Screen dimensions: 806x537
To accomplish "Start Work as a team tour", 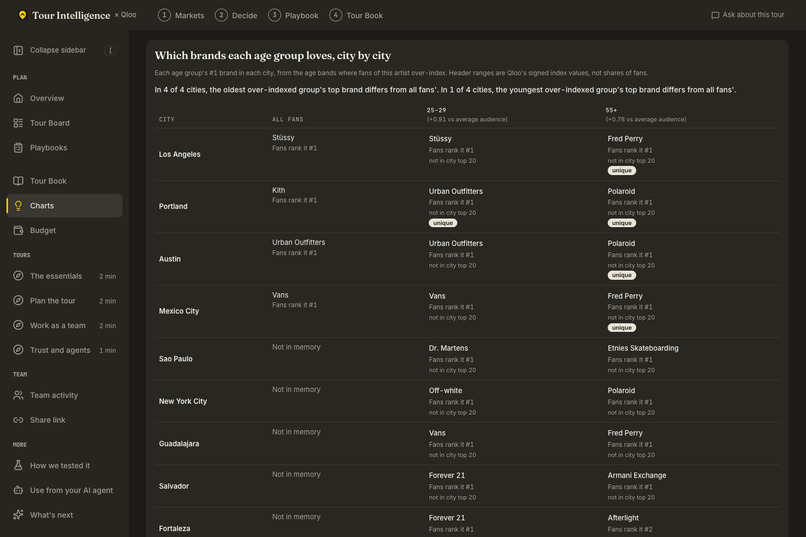I will [x=65, y=325].
